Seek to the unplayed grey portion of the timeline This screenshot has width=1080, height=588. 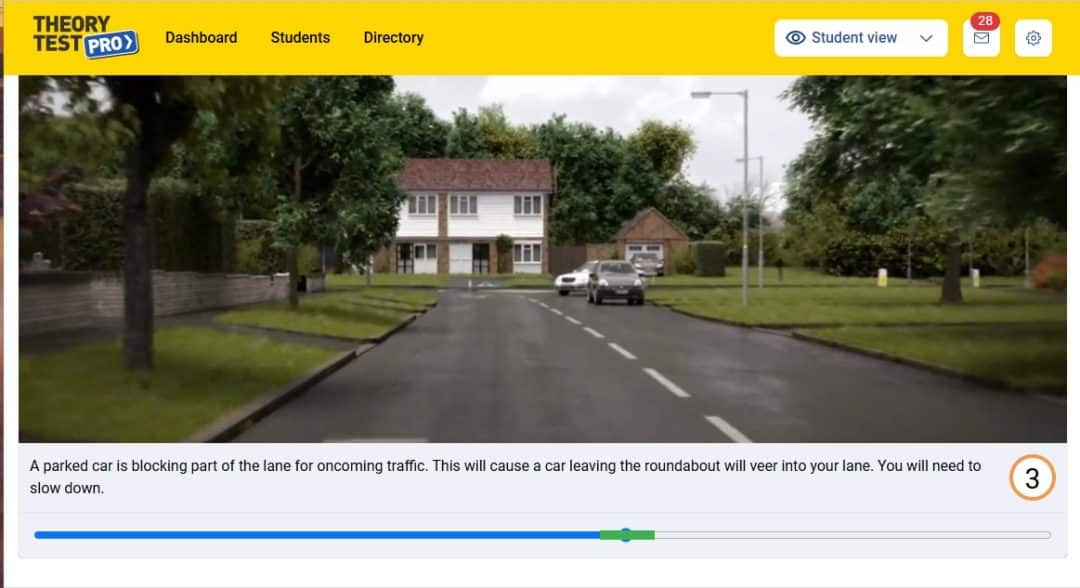[852, 535]
